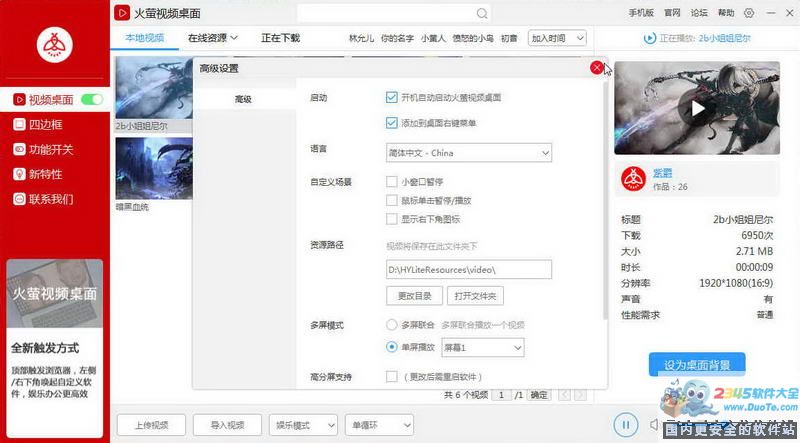Uncheck 开机自动启动火萤视频桌面 checkbox
The width and height of the screenshot is (800, 443).
click(392, 98)
